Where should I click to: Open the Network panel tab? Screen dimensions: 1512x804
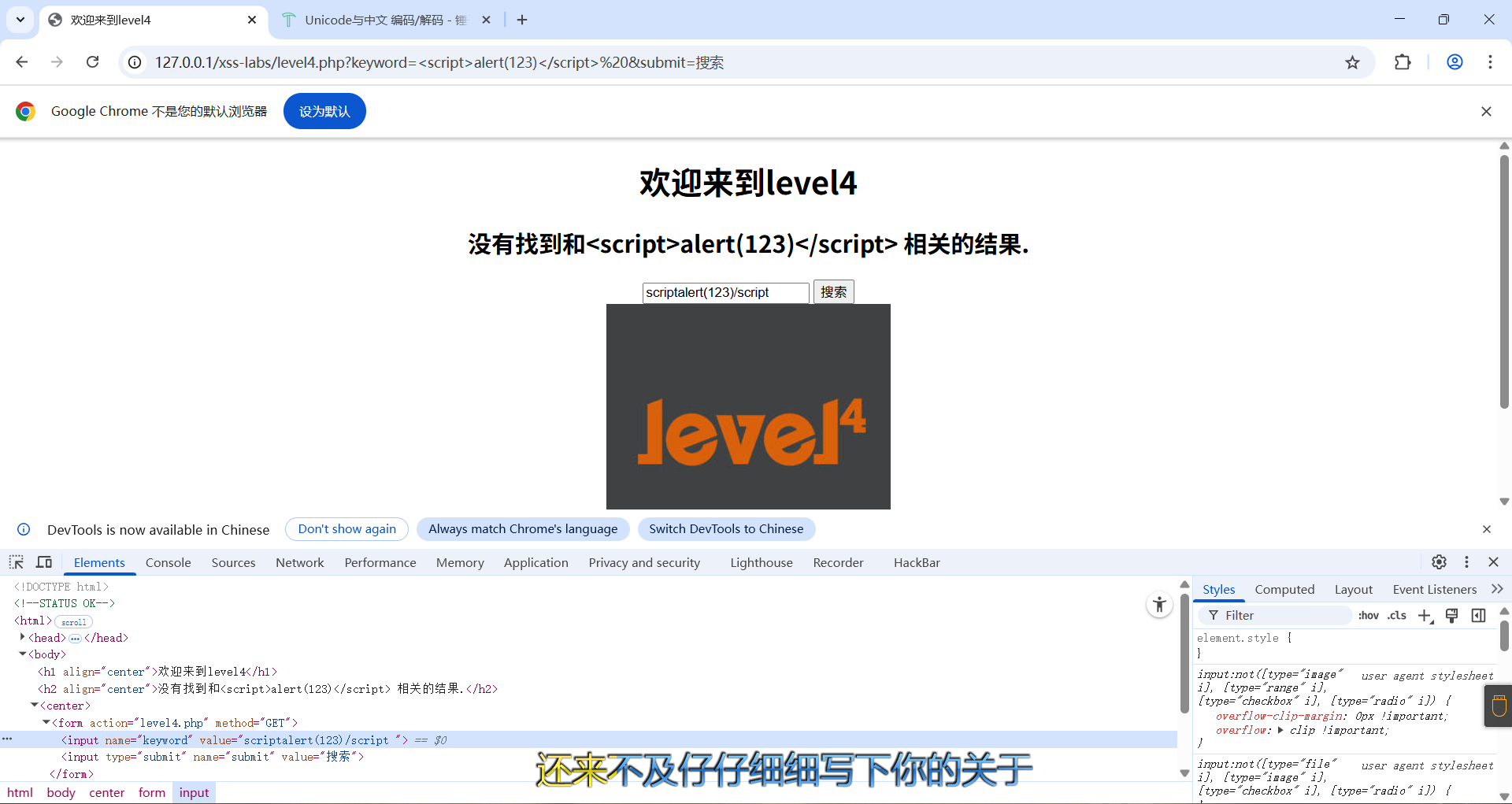click(x=300, y=562)
